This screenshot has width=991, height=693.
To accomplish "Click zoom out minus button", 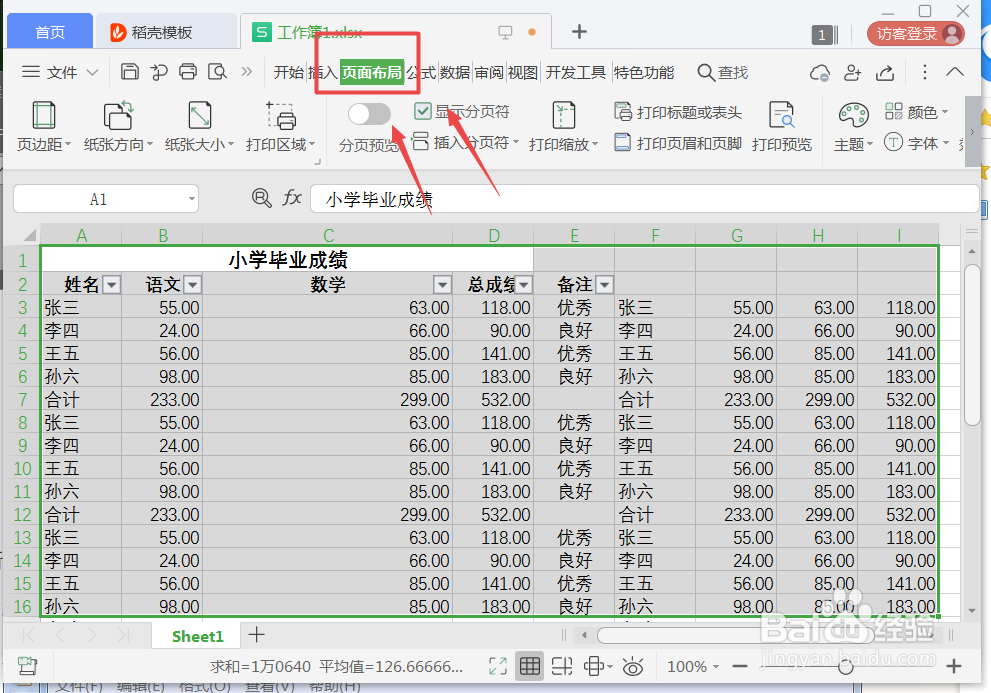I will pos(739,666).
